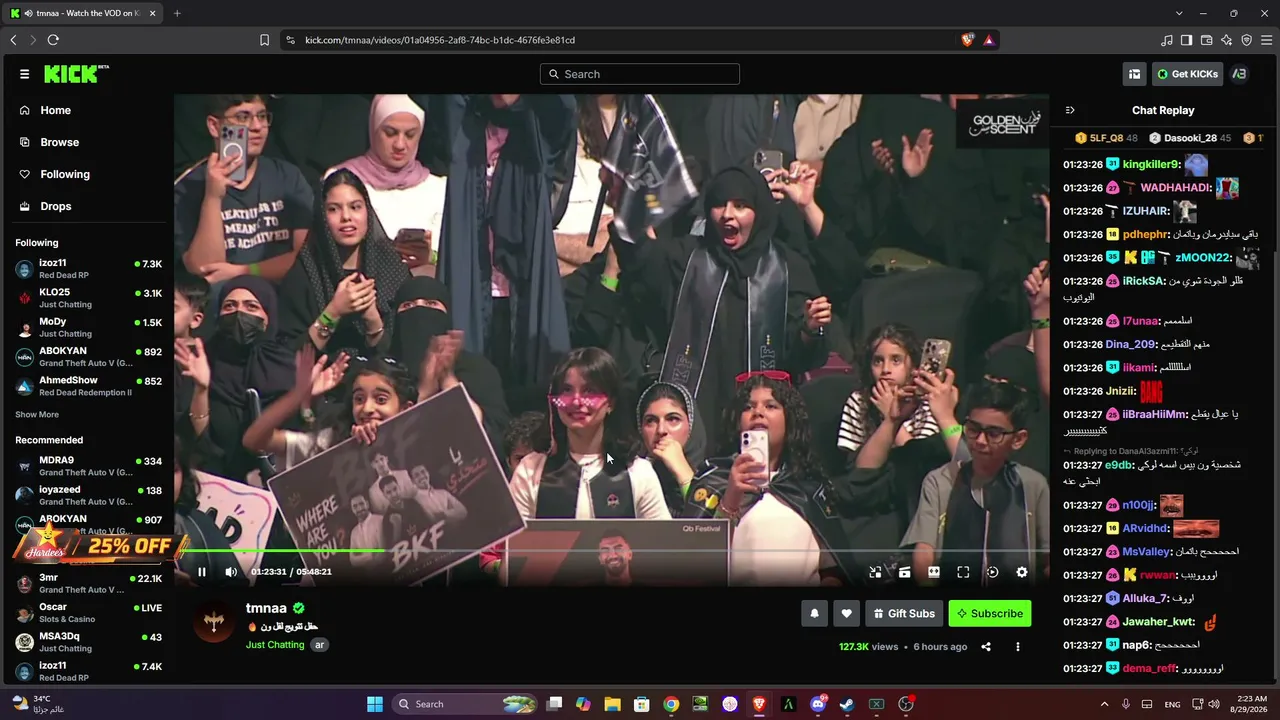Open MSA3Dq recommended channel

88,642
